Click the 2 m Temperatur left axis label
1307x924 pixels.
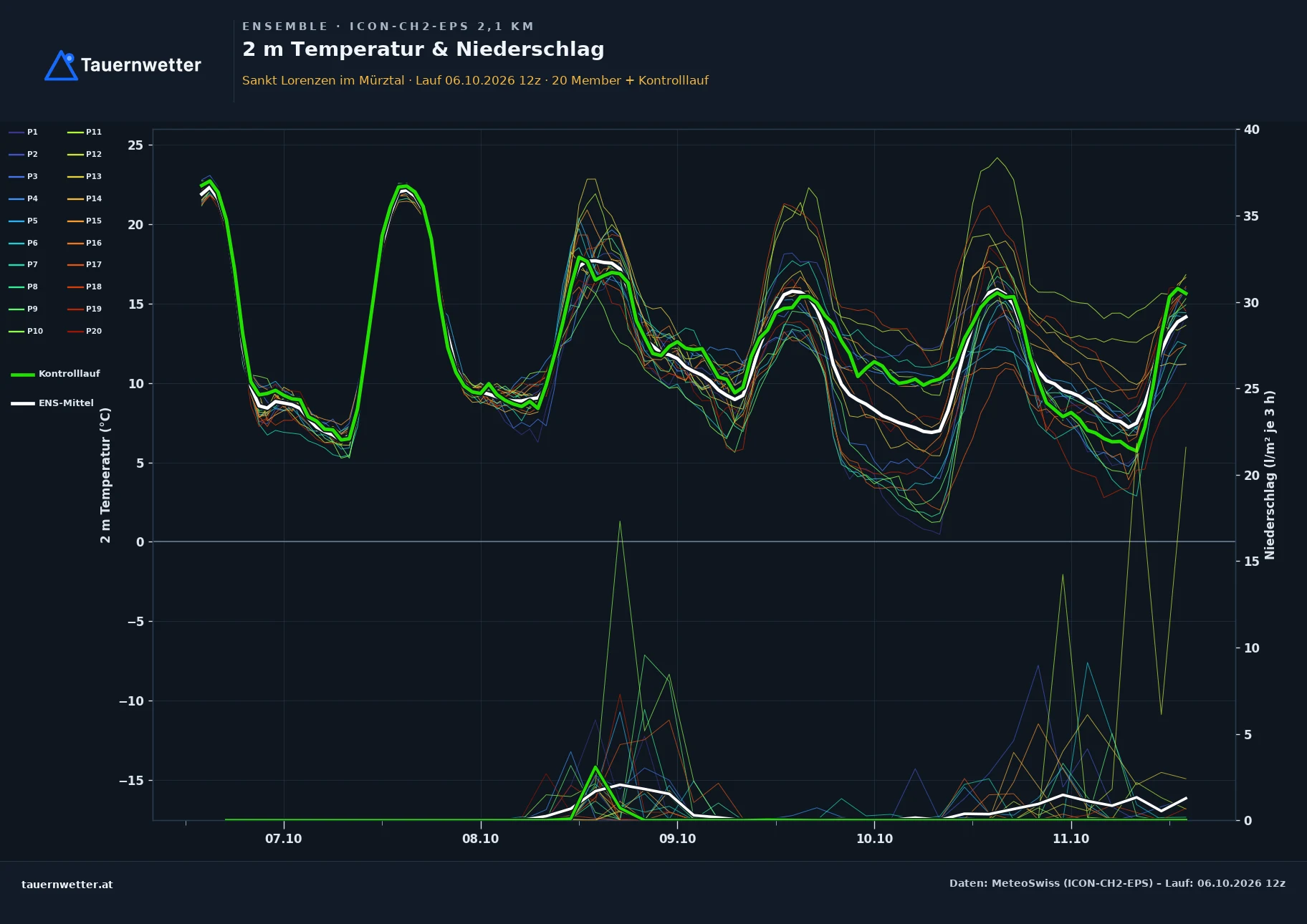click(x=105, y=475)
